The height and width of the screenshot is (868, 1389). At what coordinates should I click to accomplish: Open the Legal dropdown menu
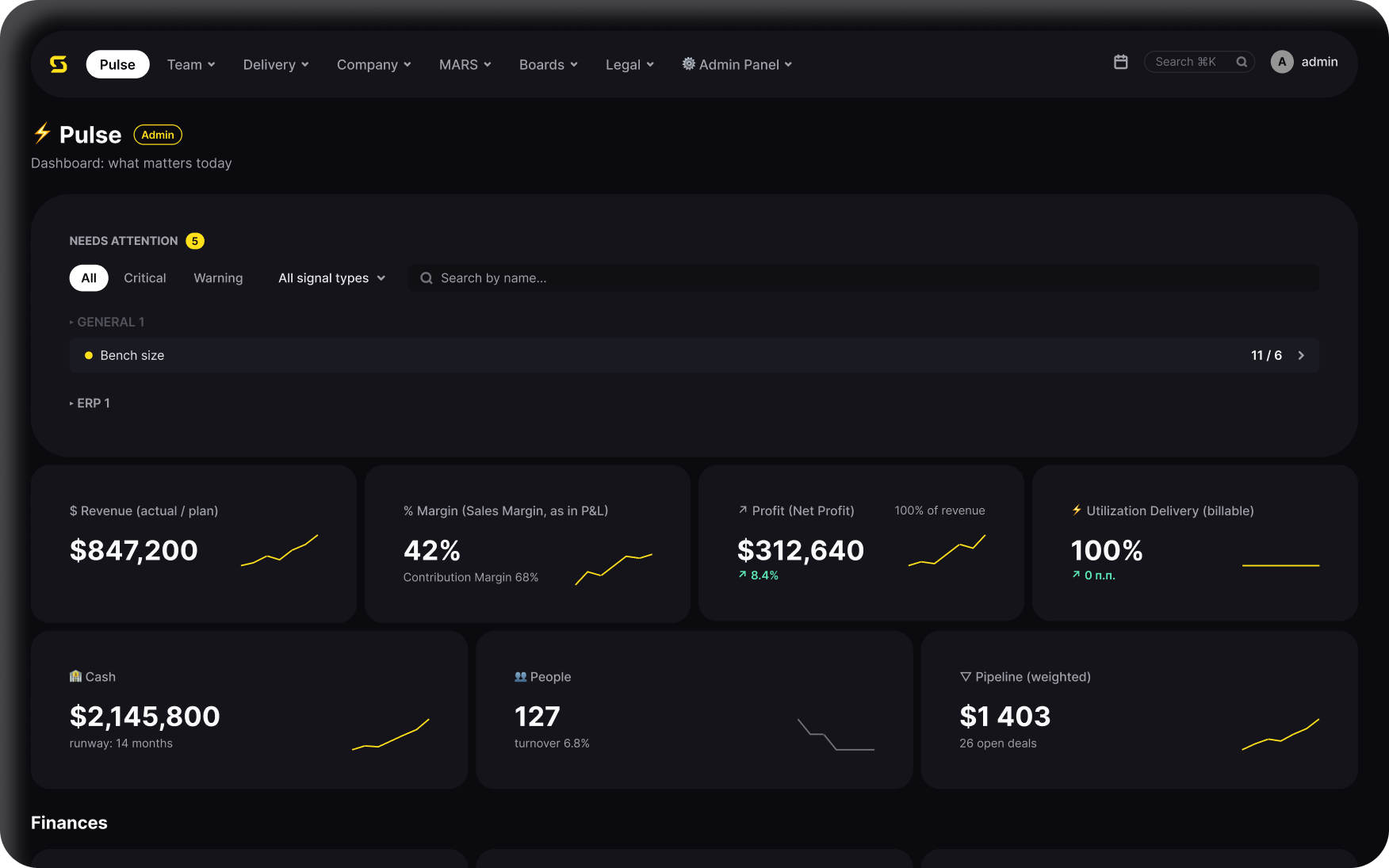[x=629, y=64]
